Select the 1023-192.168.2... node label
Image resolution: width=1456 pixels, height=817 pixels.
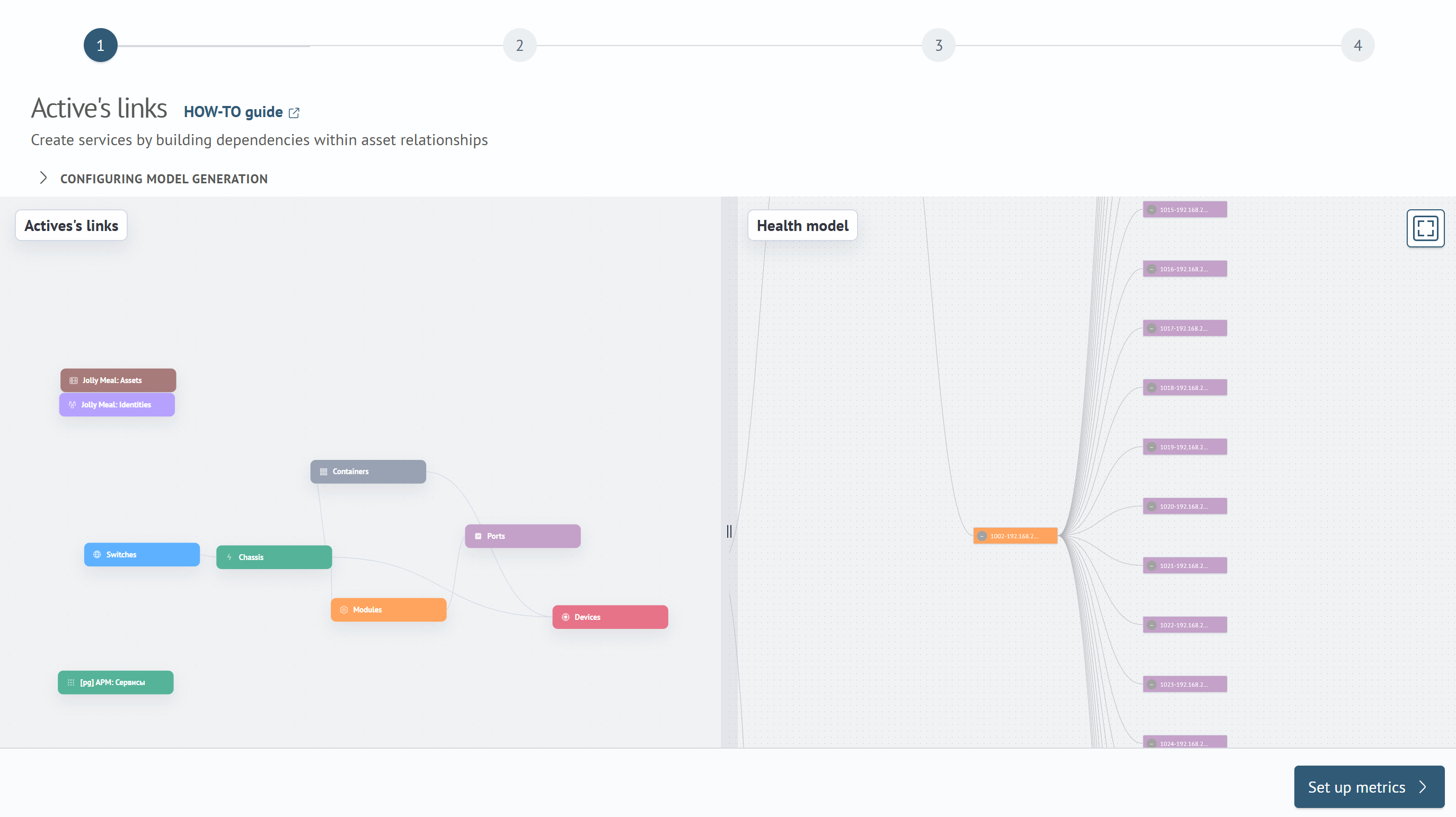tap(1184, 684)
